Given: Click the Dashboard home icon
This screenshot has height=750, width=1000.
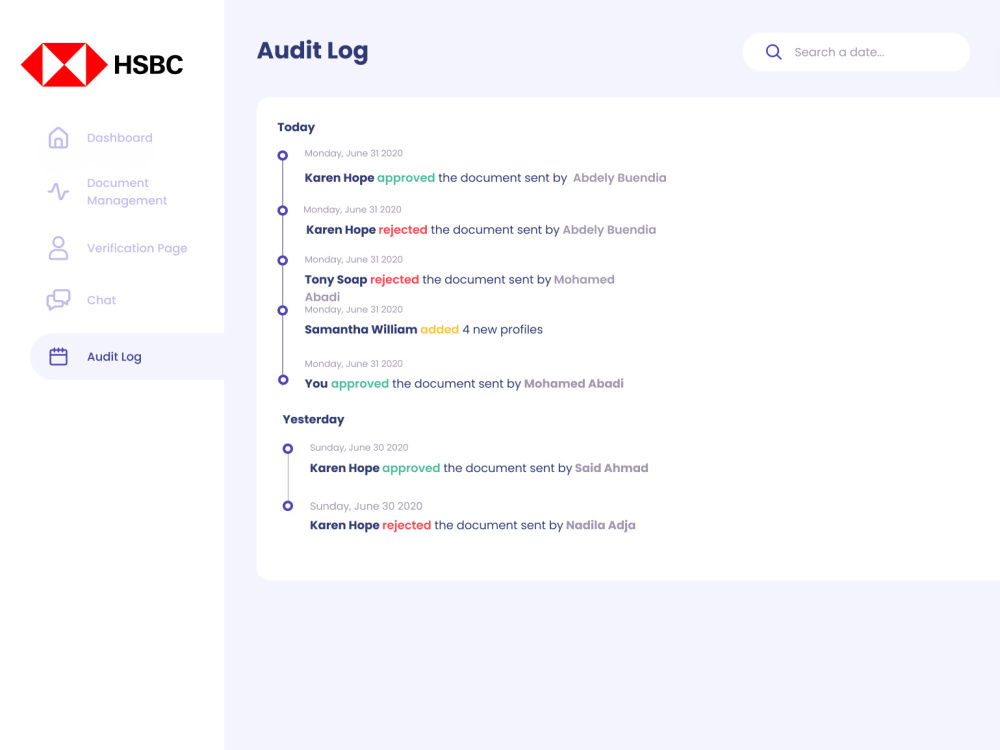Looking at the screenshot, I should point(58,138).
